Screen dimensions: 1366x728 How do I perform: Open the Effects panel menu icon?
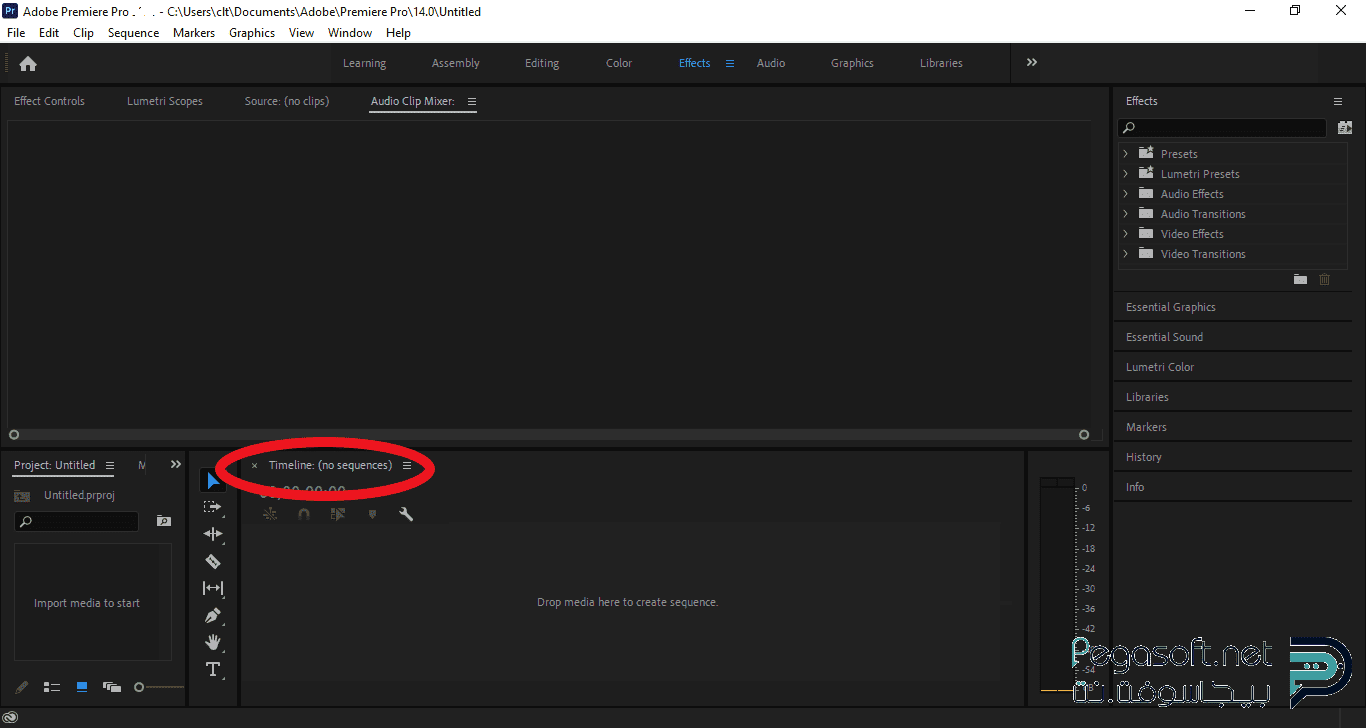(1338, 101)
